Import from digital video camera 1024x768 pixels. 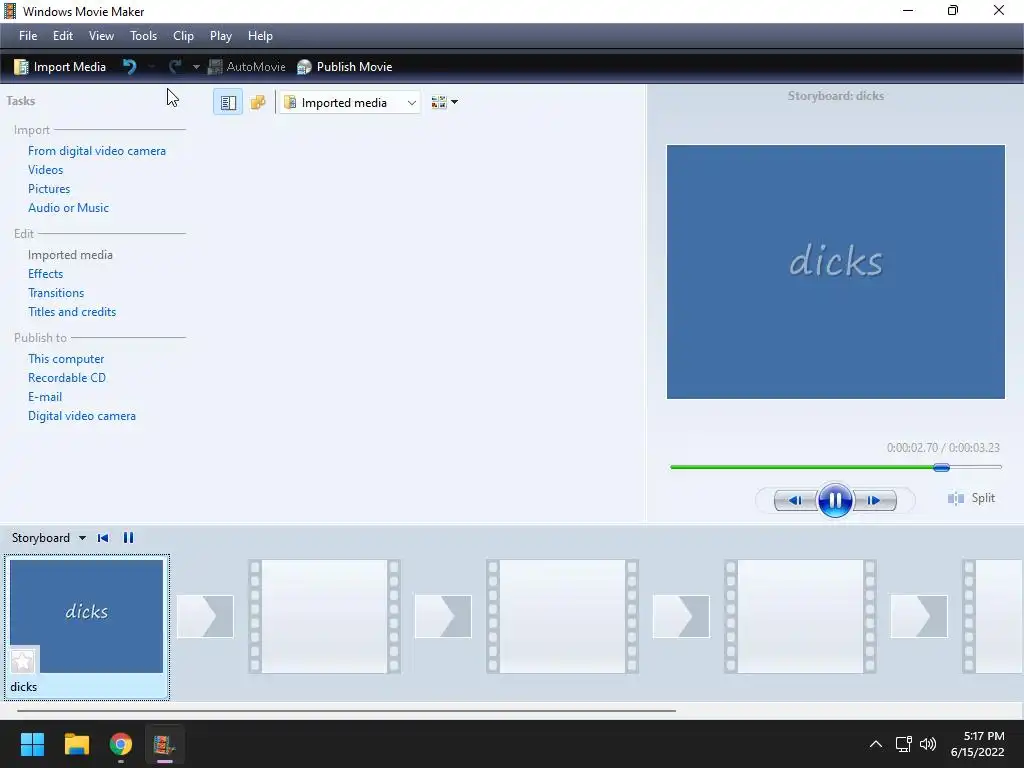pyautogui.click(x=97, y=151)
